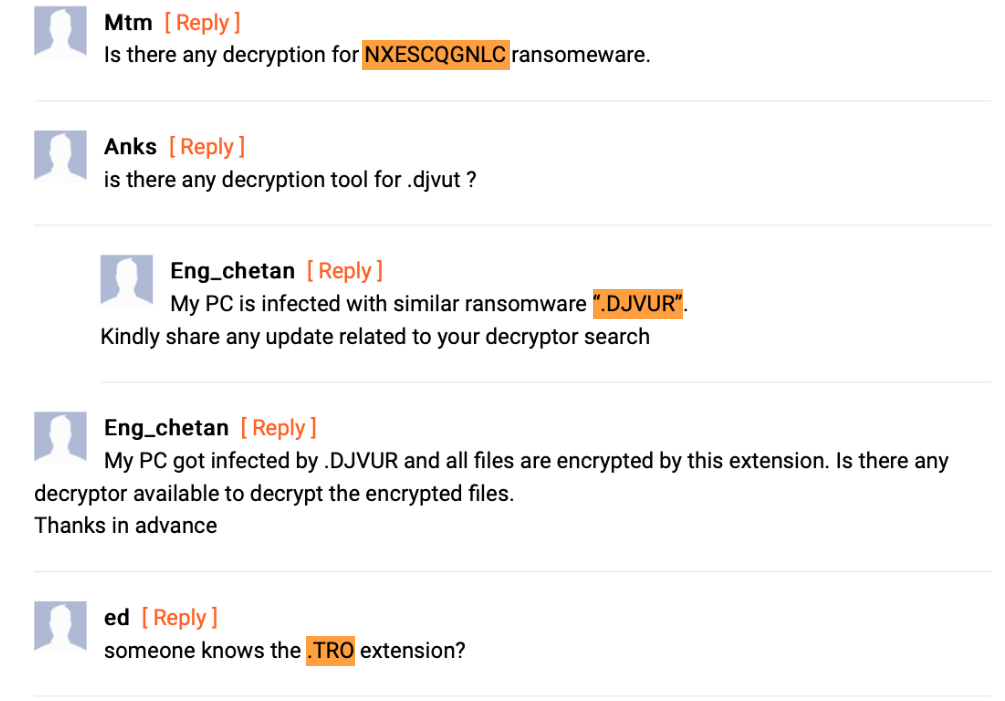Viewport: 1005px width, 701px height.
Task: Reply to Eng_chetan's "My PC got infected" comment
Action: [x=279, y=428]
